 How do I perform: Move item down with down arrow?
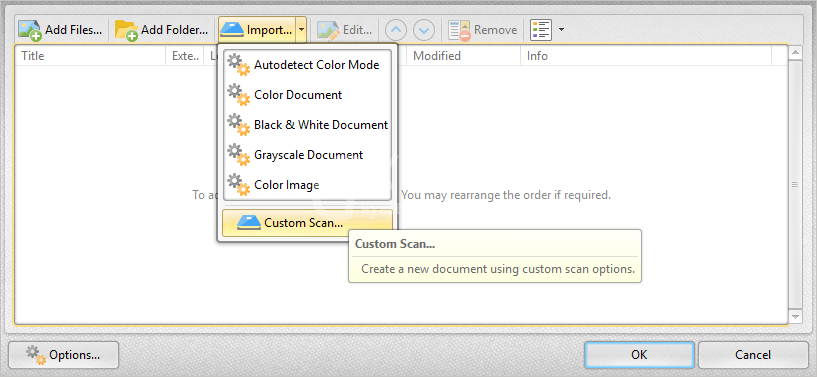424,30
